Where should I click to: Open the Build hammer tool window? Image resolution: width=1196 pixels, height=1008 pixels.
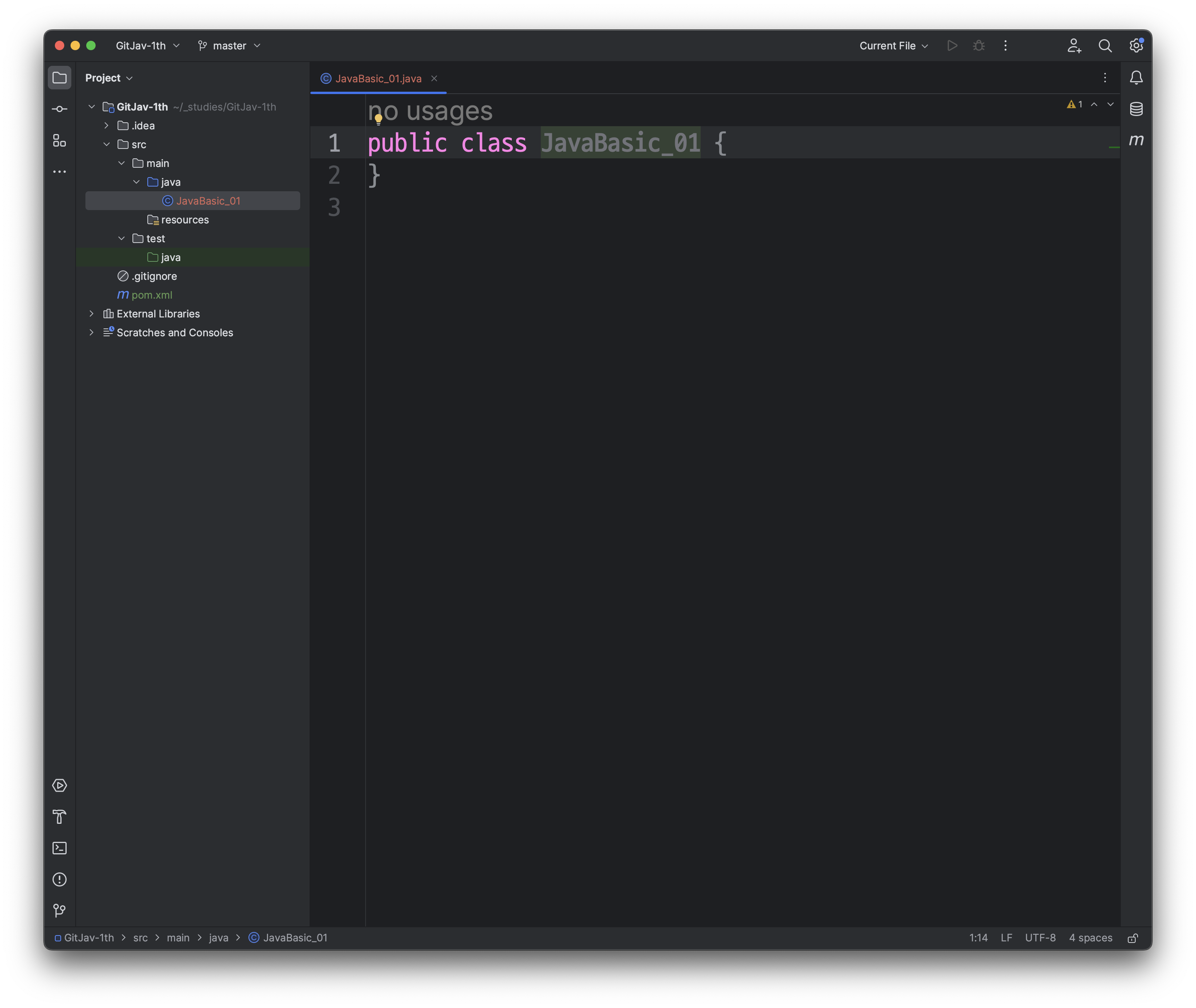pos(60,817)
